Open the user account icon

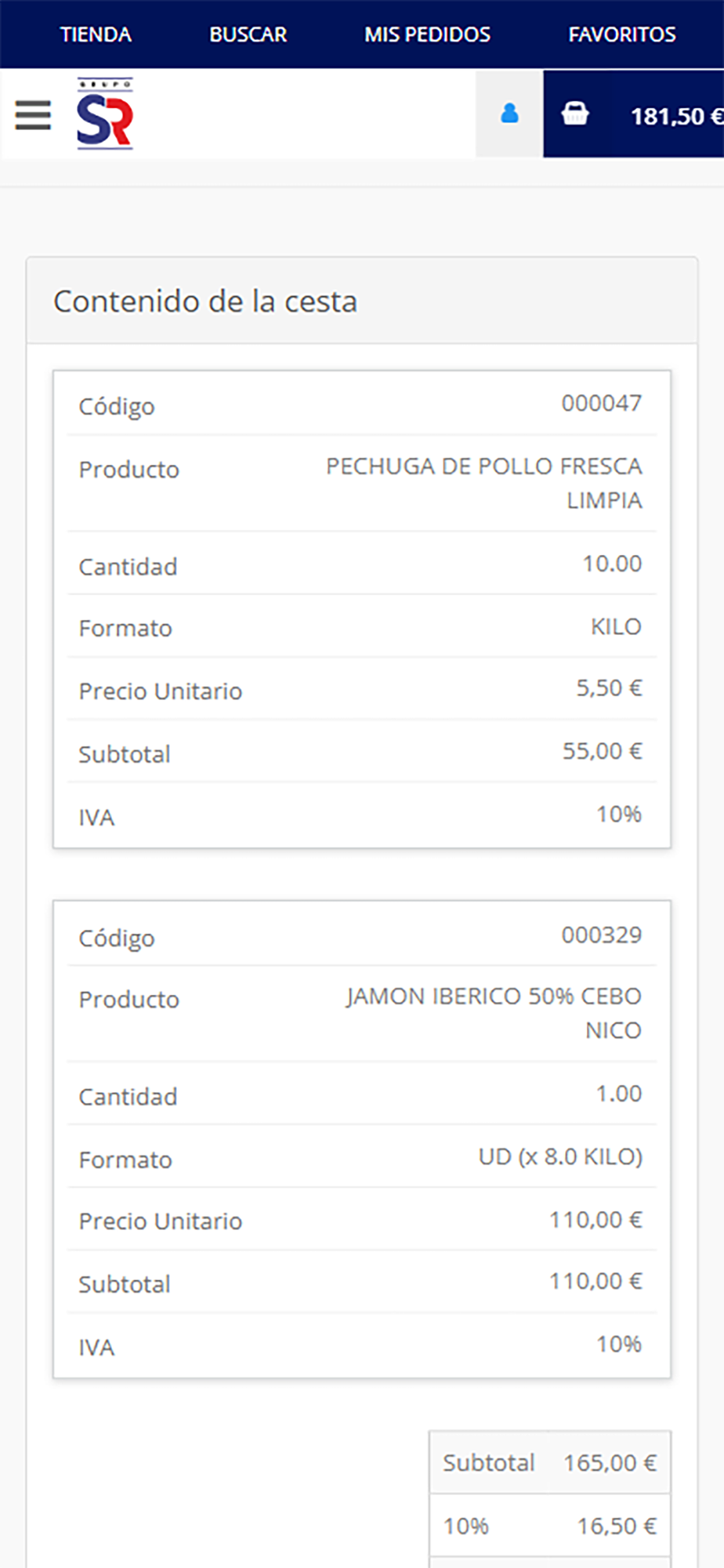pyautogui.click(x=509, y=114)
